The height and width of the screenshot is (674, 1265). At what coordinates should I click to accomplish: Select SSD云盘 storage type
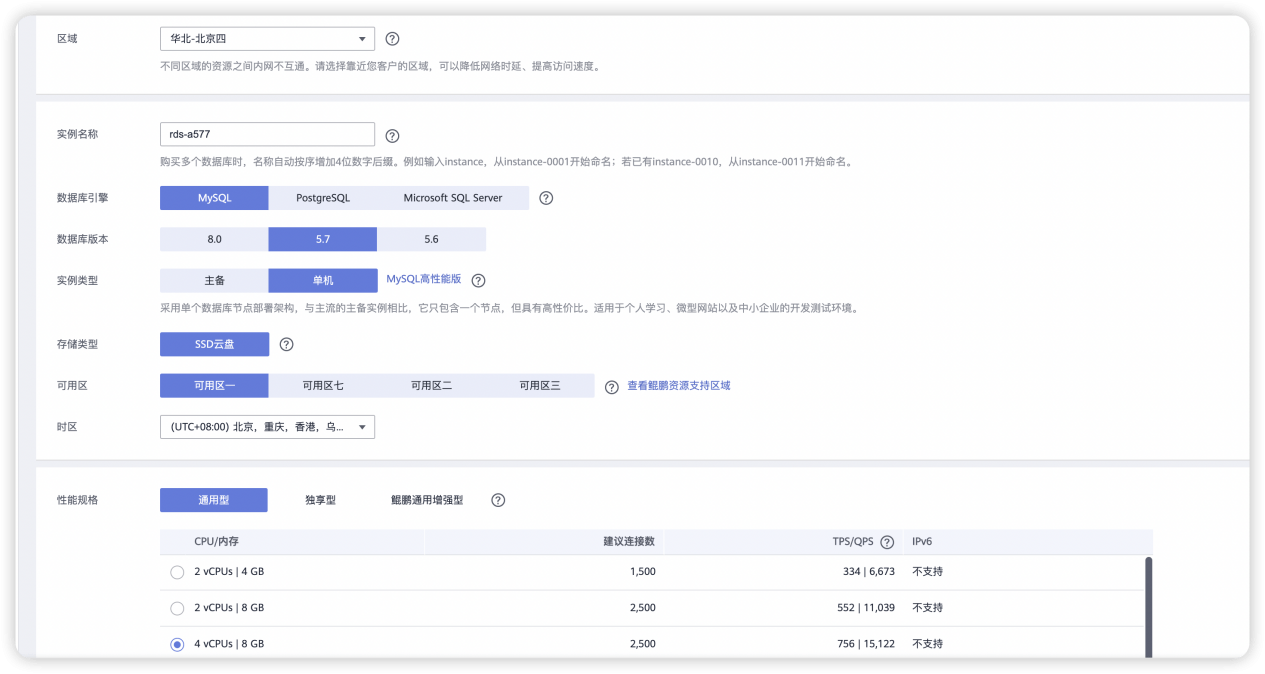pos(214,344)
